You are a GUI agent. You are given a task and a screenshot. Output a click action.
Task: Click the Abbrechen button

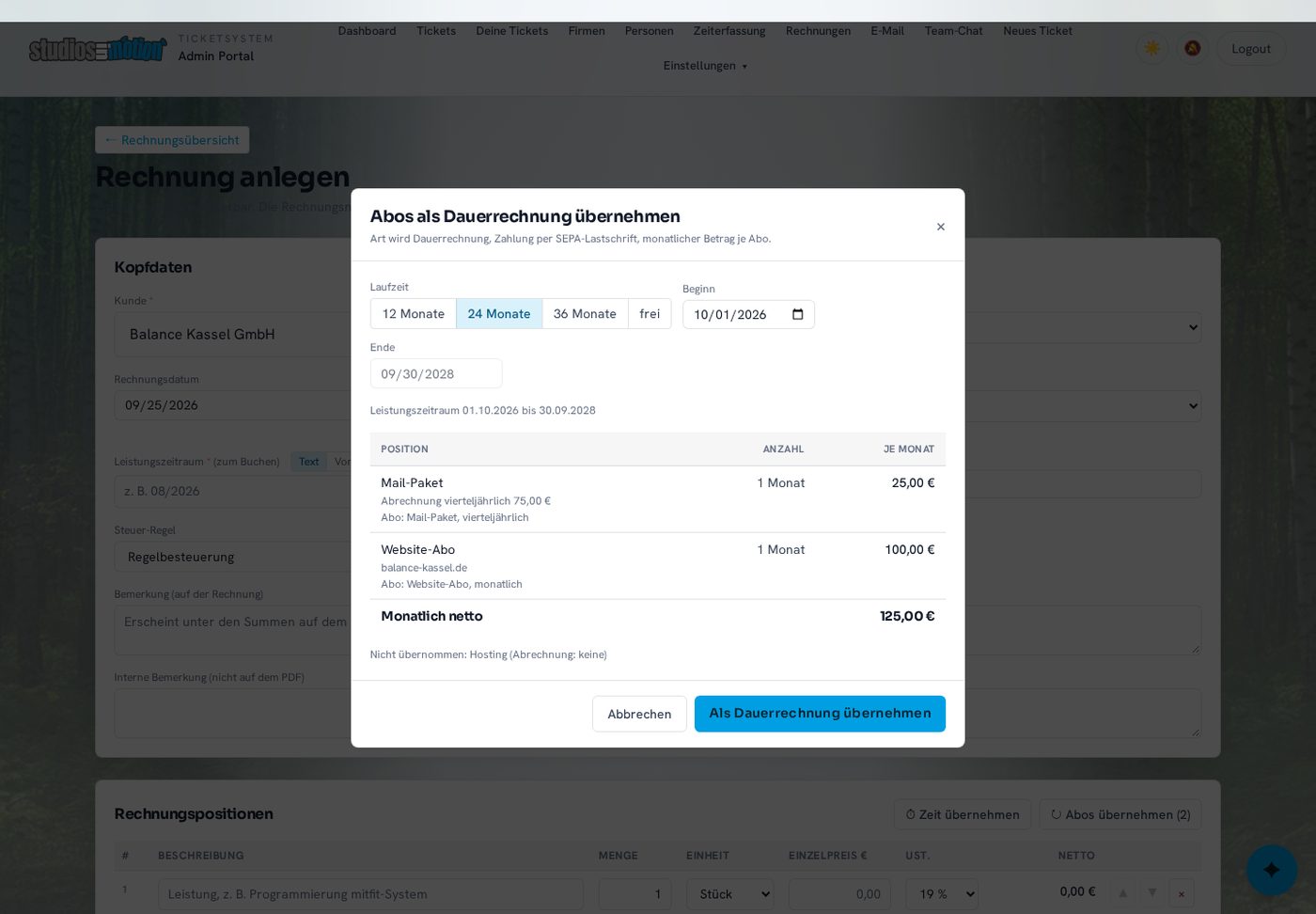[639, 714]
